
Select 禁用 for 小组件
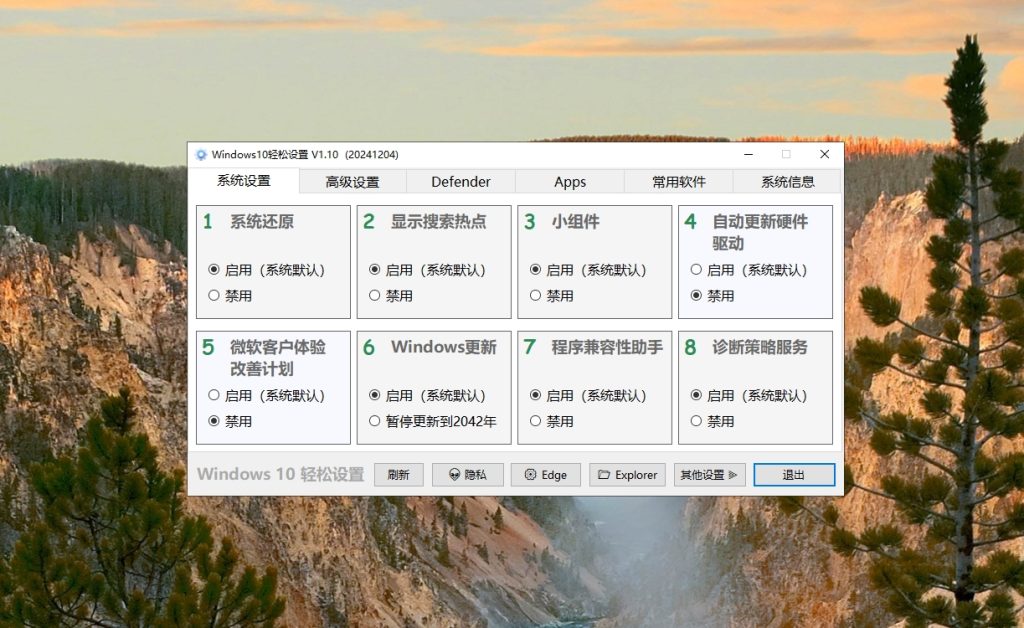[x=551, y=296]
